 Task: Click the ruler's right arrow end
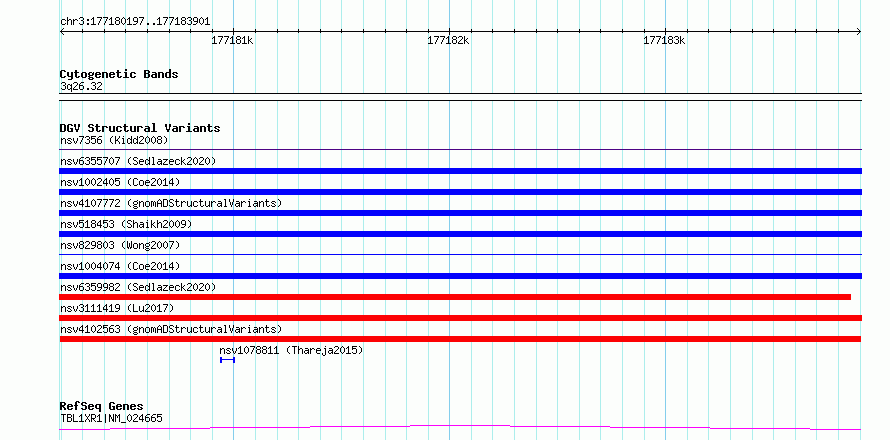(x=859, y=32)
